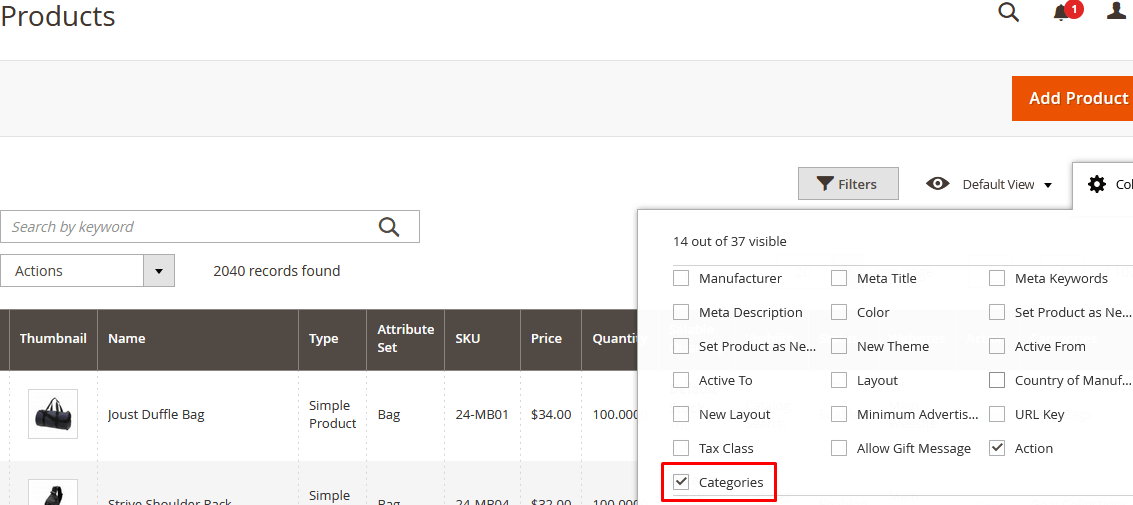
Task: Sort by the SKU column header
Action: [x=483, y=340]
